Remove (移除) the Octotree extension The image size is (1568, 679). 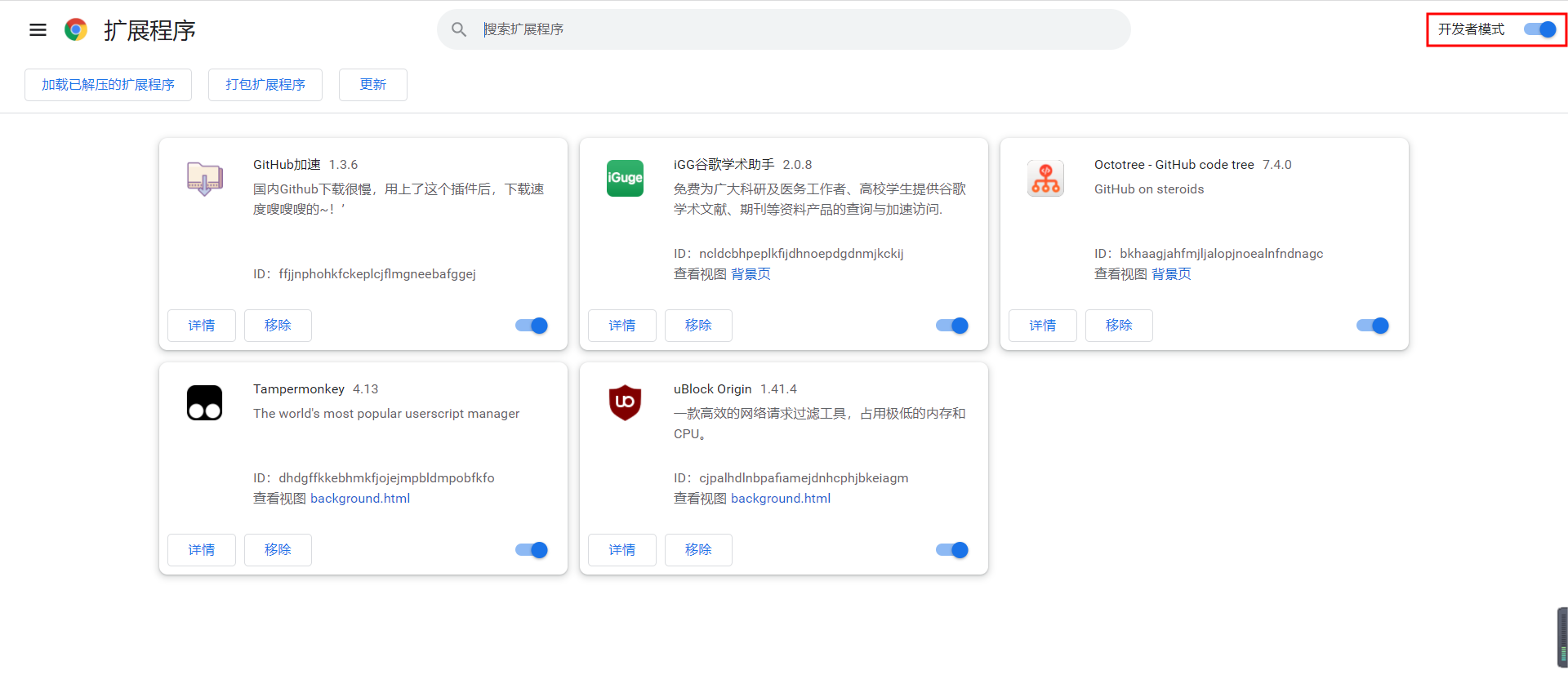pyautogui.click(x=1119, y=326)
